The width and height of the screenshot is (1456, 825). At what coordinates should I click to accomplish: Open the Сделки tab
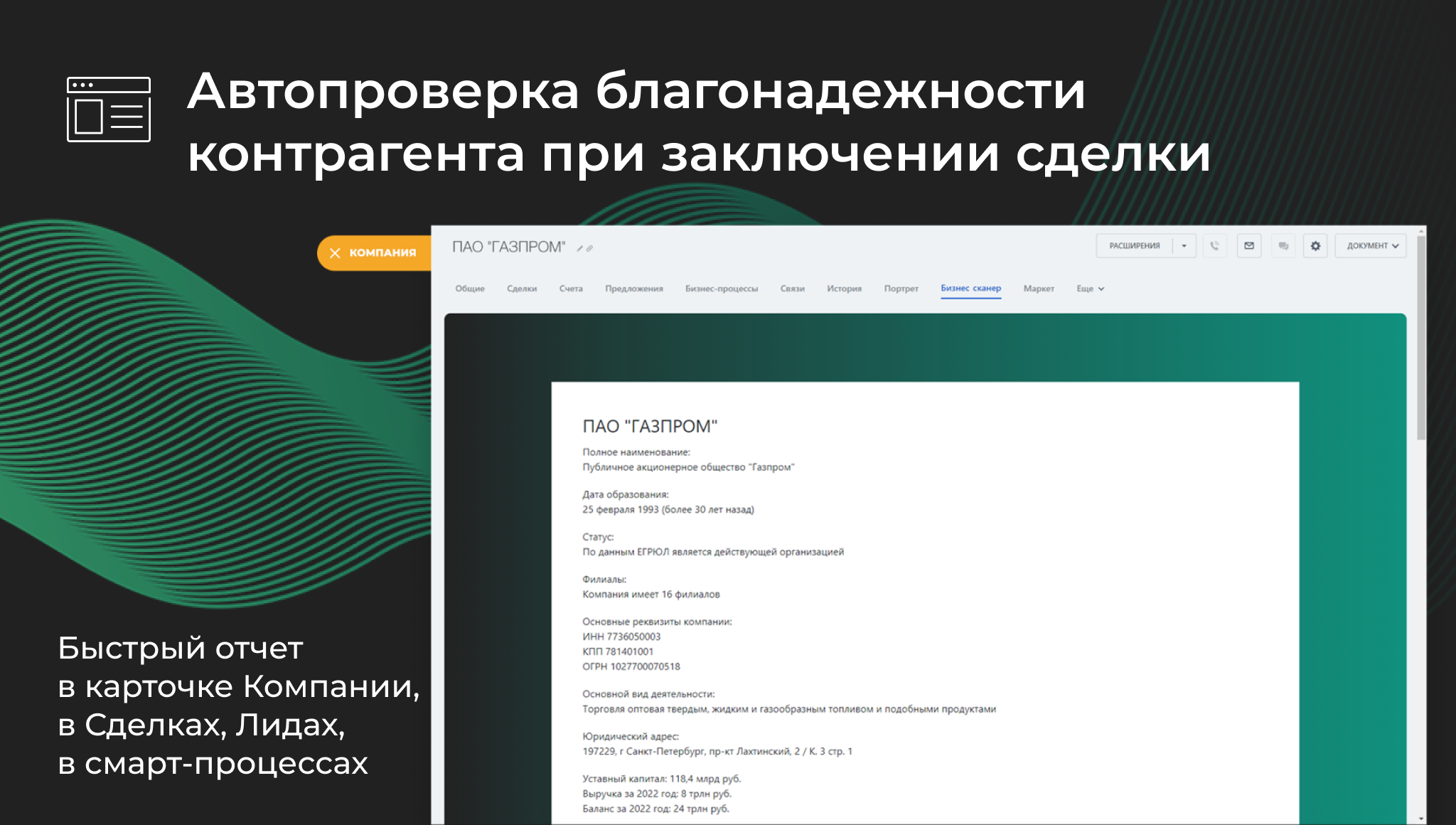coord(522,289)
